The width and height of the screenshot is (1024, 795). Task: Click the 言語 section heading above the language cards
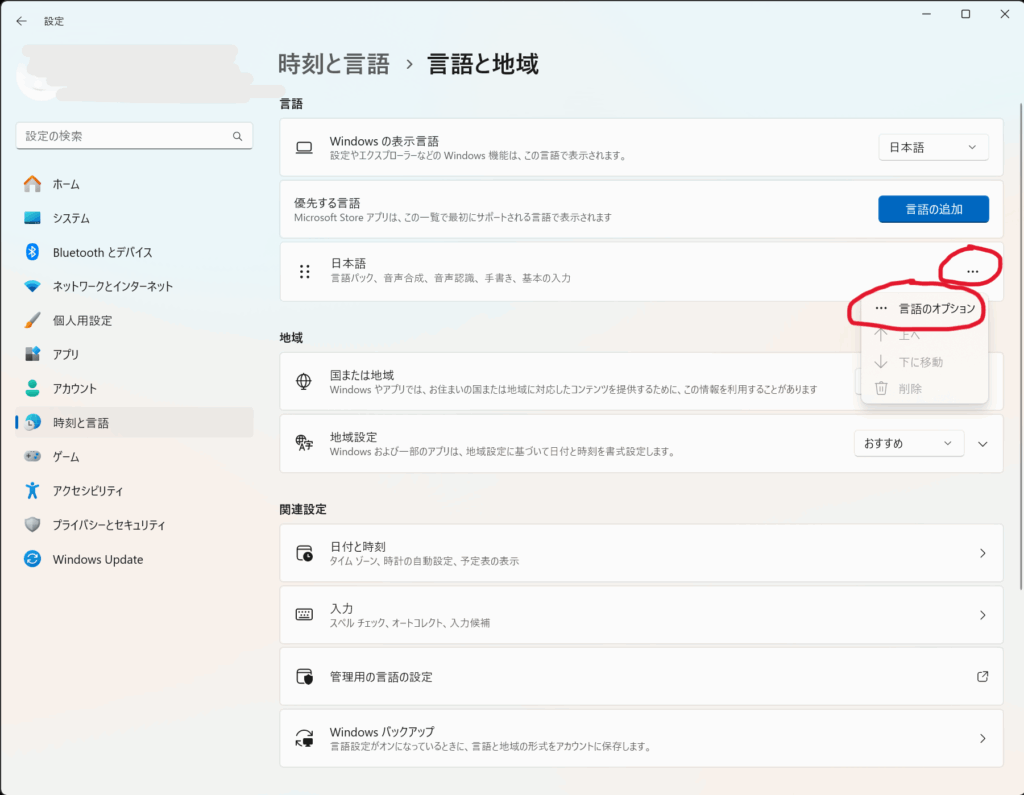click(x=291, y=104)
